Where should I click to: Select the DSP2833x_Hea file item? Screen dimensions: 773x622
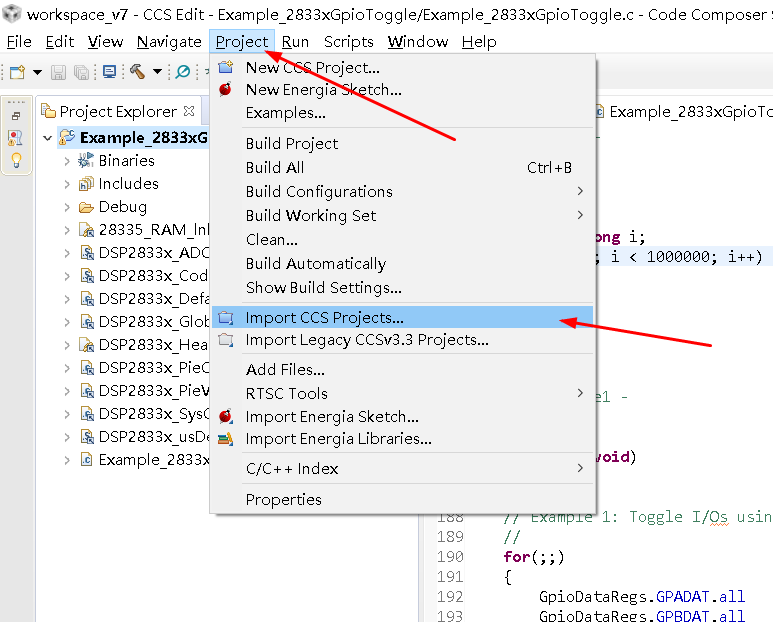(x=154, y=345)
